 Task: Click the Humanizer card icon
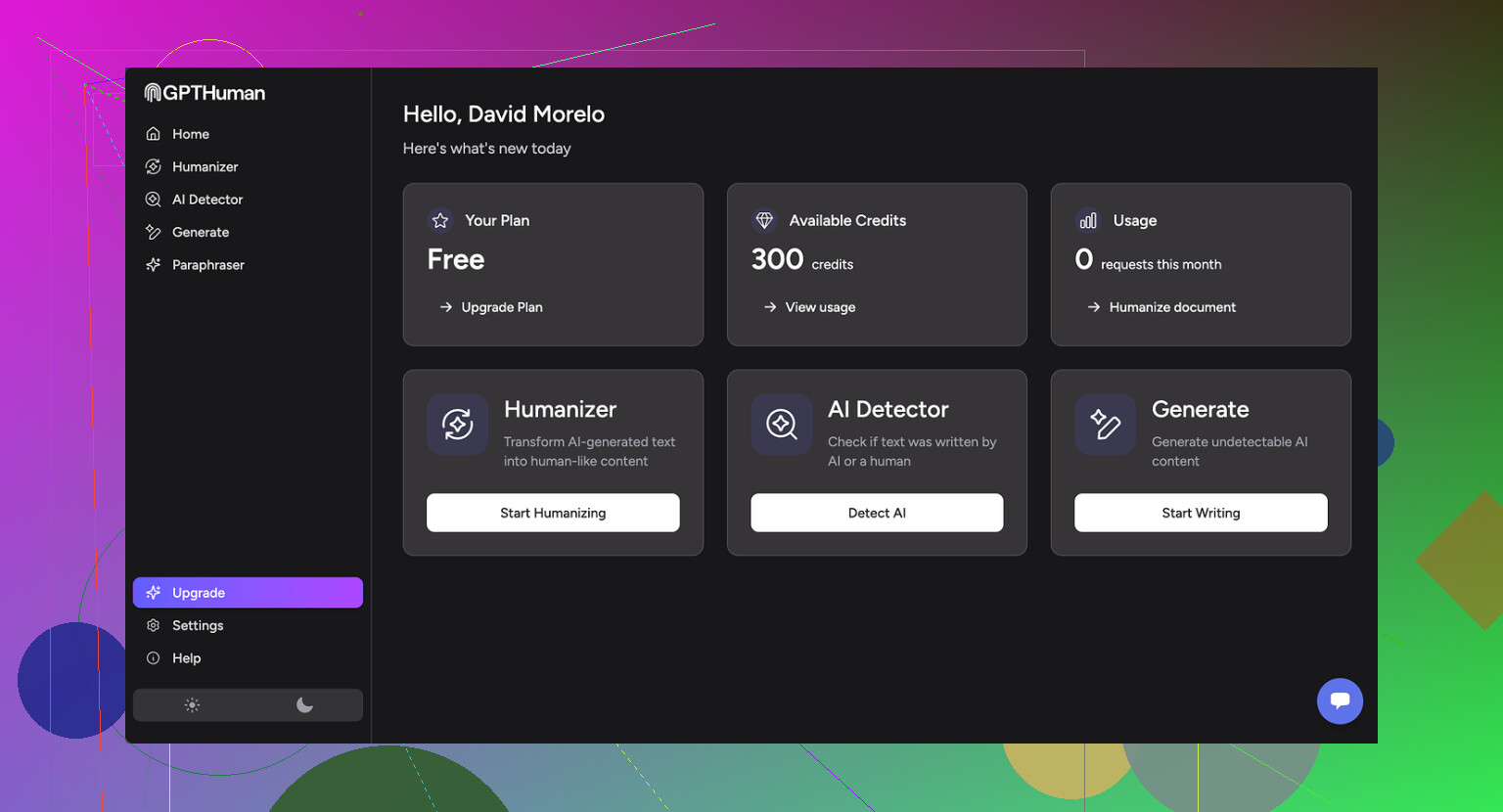457,425
